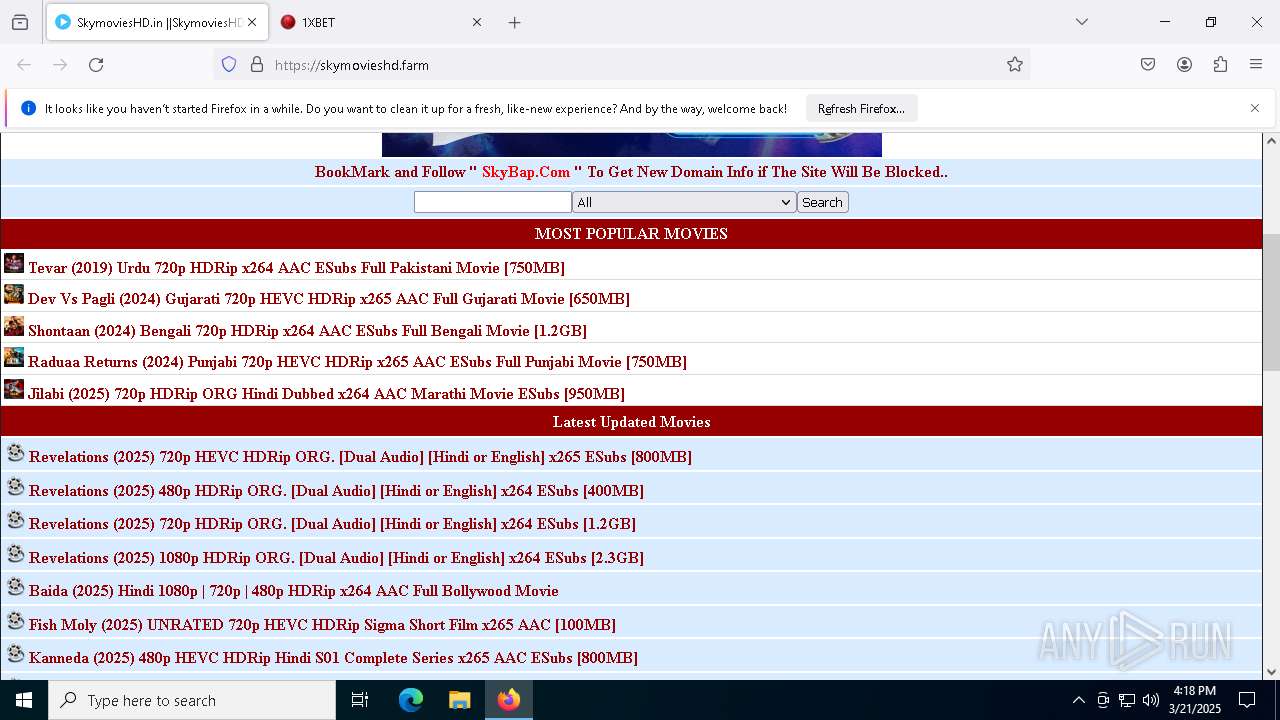
Task: Open the All category dropdown
Action: point(684,202)
